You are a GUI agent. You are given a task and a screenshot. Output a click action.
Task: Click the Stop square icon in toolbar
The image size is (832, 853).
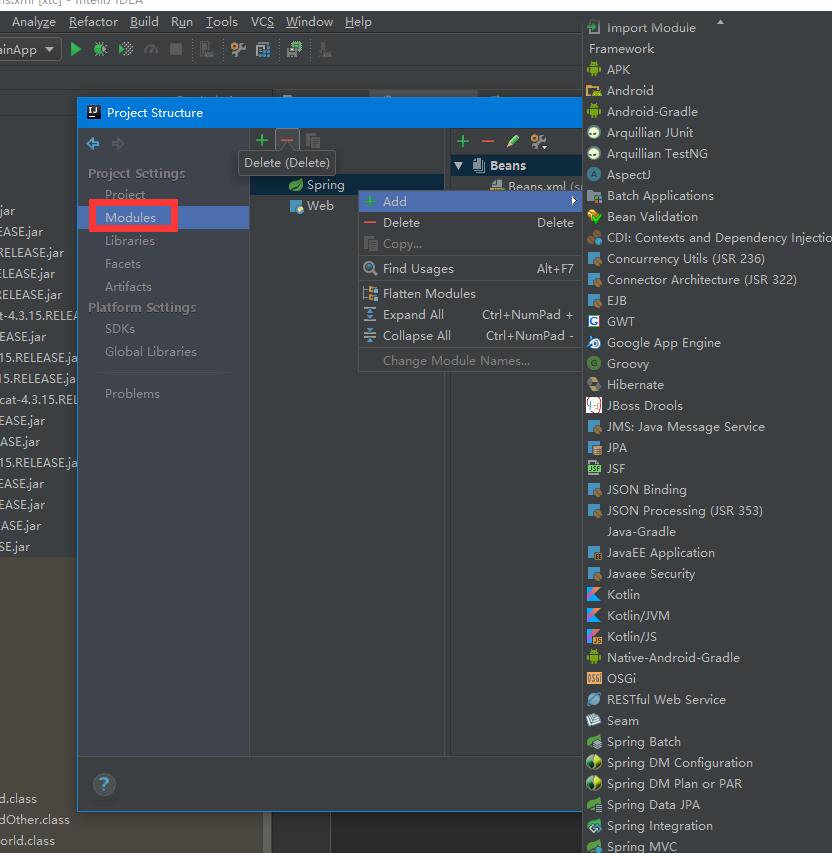pos(176,50)
